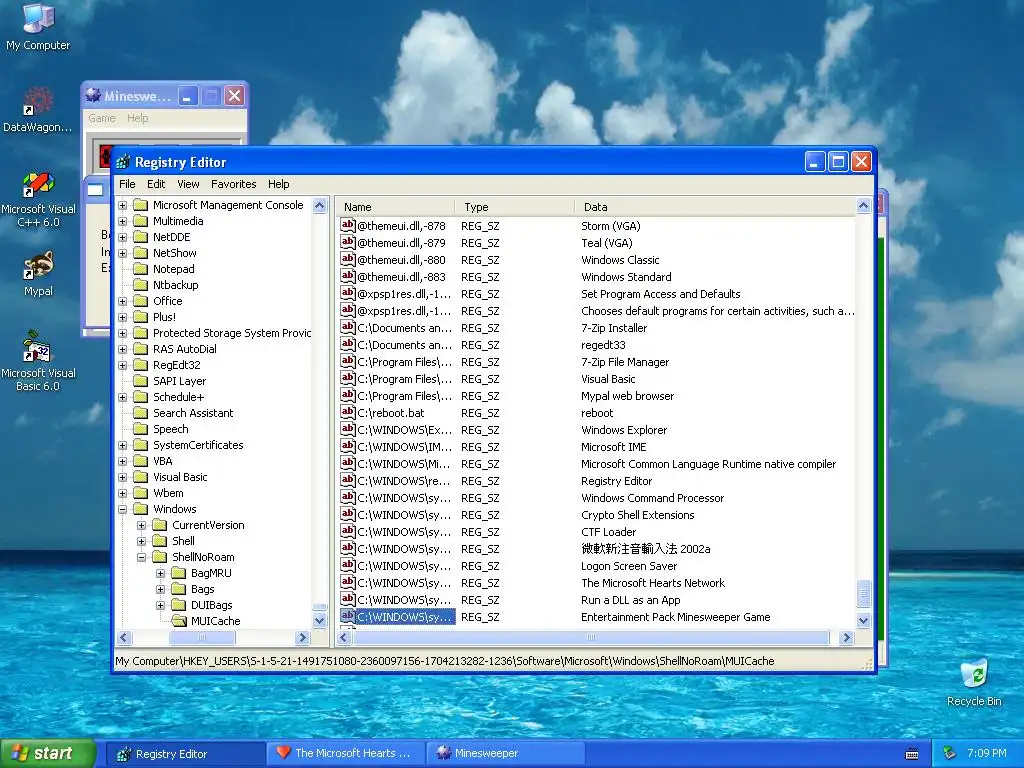
Task: Expand the Microsoft Management Console key
Action: click(x=122, y=205)
